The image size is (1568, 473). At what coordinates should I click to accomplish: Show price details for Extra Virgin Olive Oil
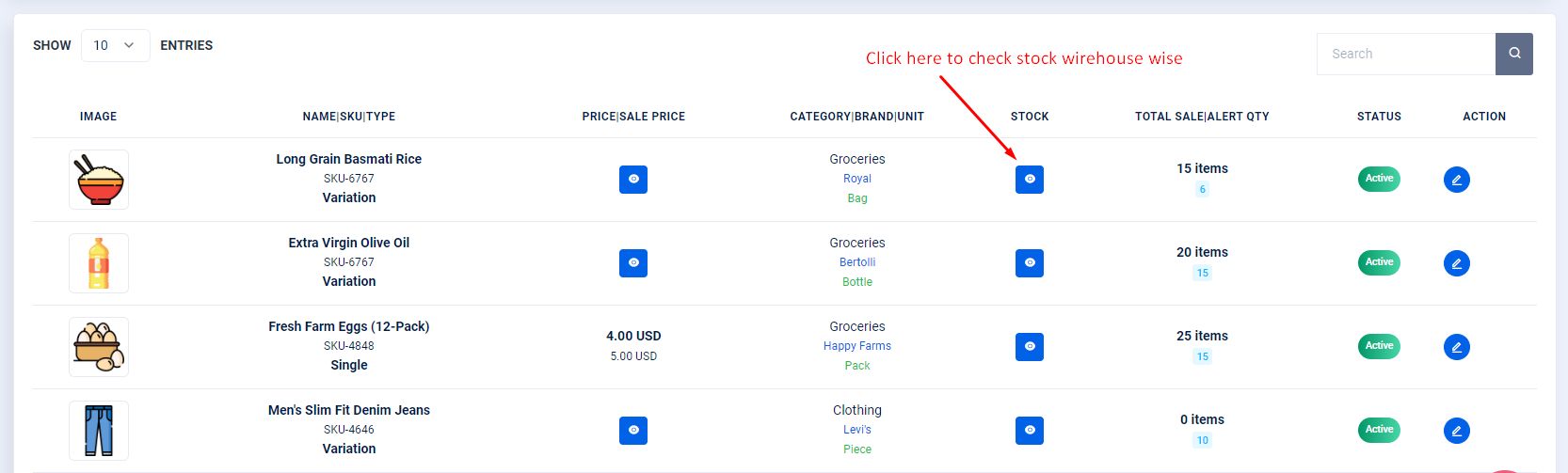coord(633,263)
